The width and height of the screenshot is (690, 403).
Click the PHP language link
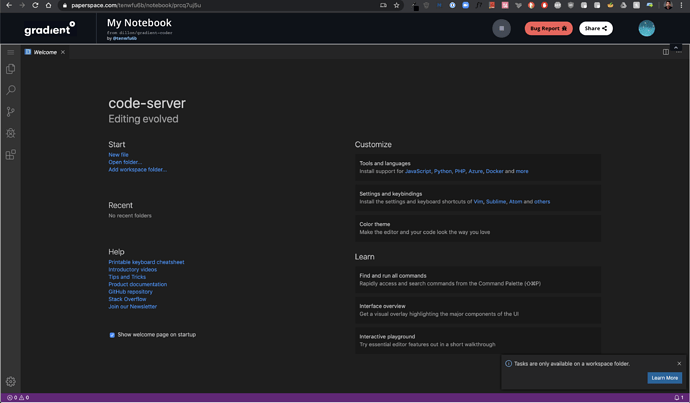pyautogui.click(x=460, y=171)
